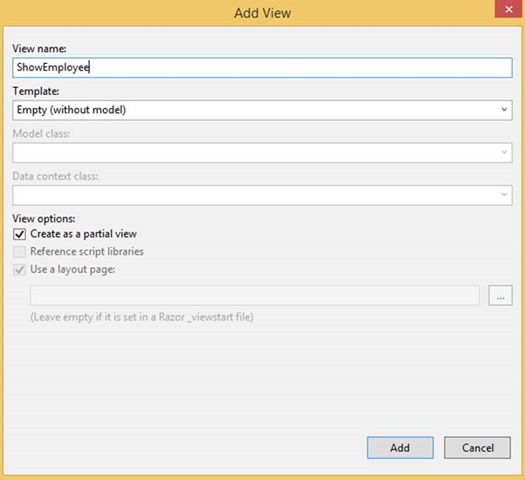
Task: Click the Razor _viewstart hint text
Action: point(142,317)
